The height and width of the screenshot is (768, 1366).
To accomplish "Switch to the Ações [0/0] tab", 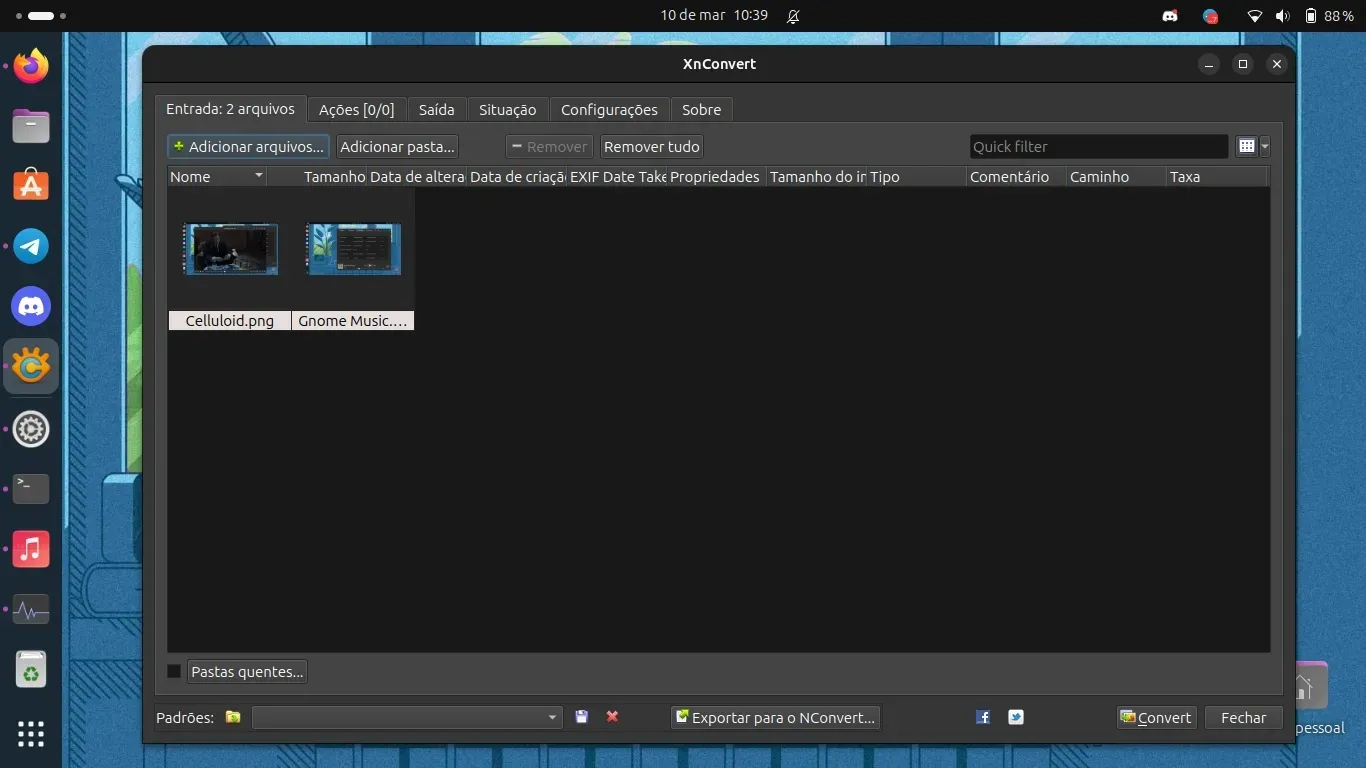I will 356,110.
